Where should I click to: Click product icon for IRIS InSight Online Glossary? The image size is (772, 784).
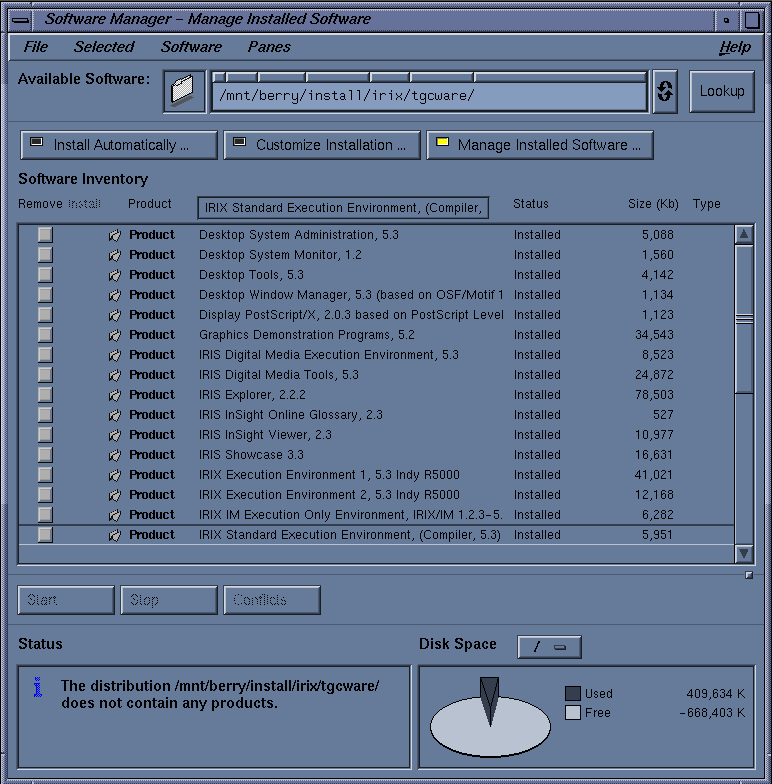click(x=115, y=415)
